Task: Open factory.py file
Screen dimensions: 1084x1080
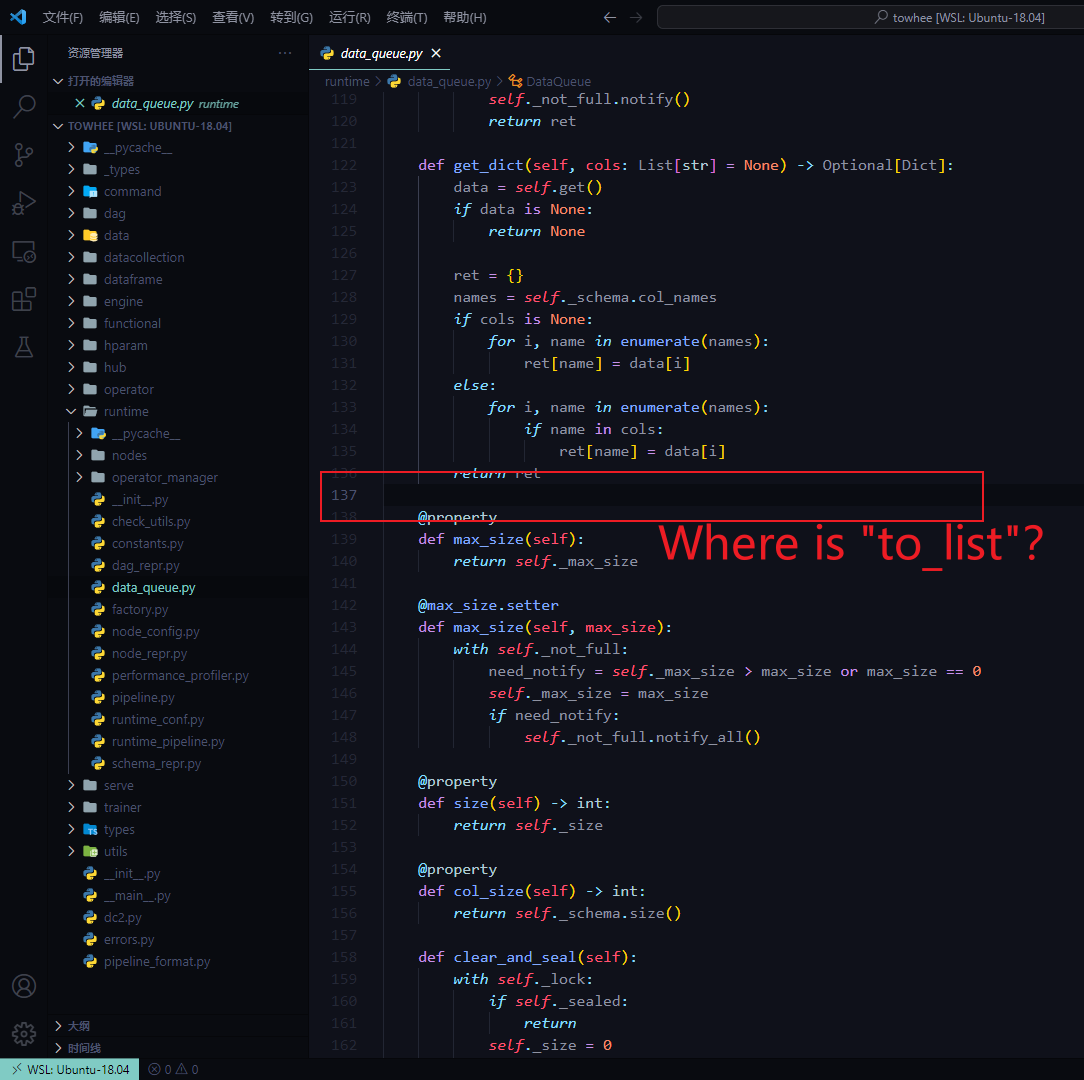Action: click(140, 610)
